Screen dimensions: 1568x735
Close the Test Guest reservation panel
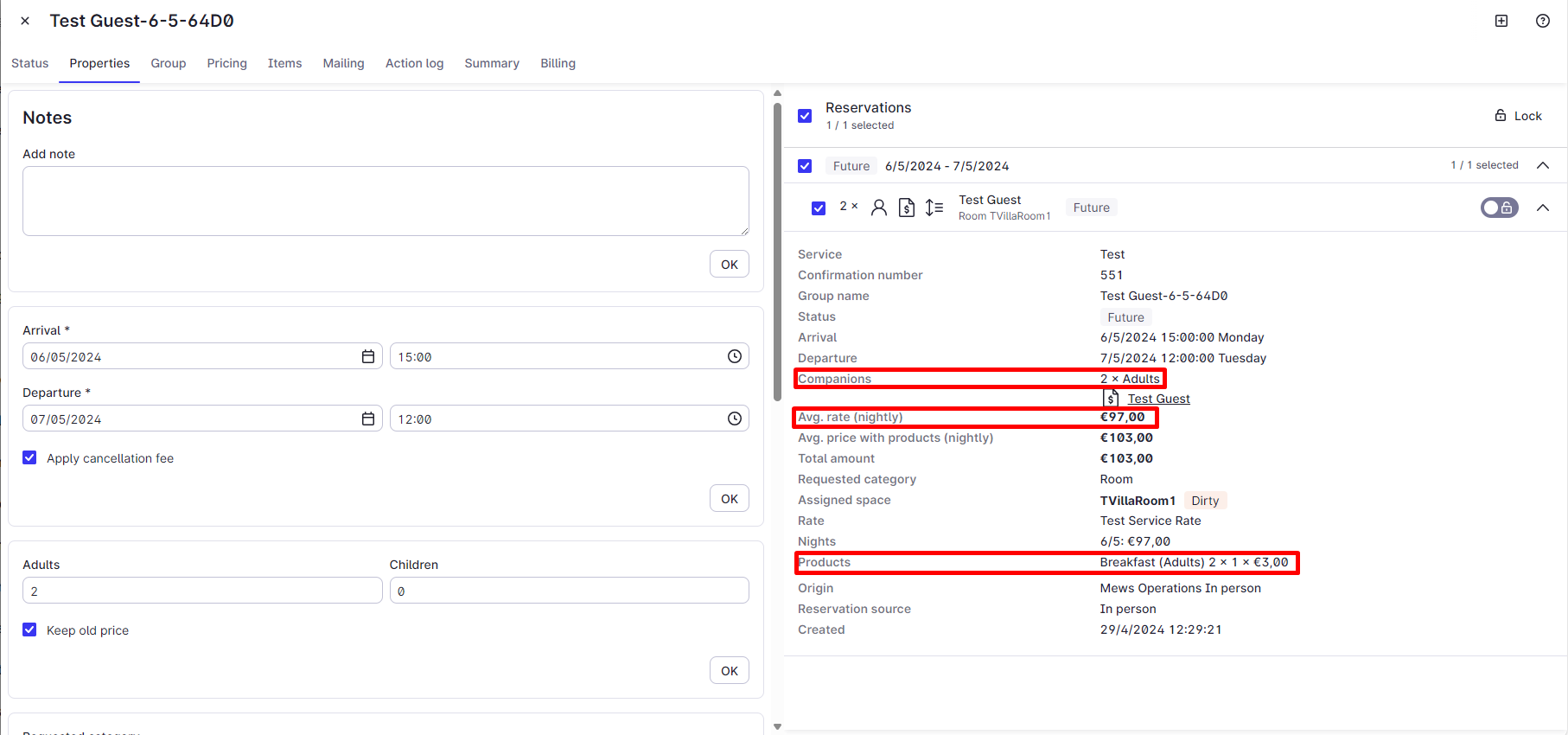coord(25,21)
